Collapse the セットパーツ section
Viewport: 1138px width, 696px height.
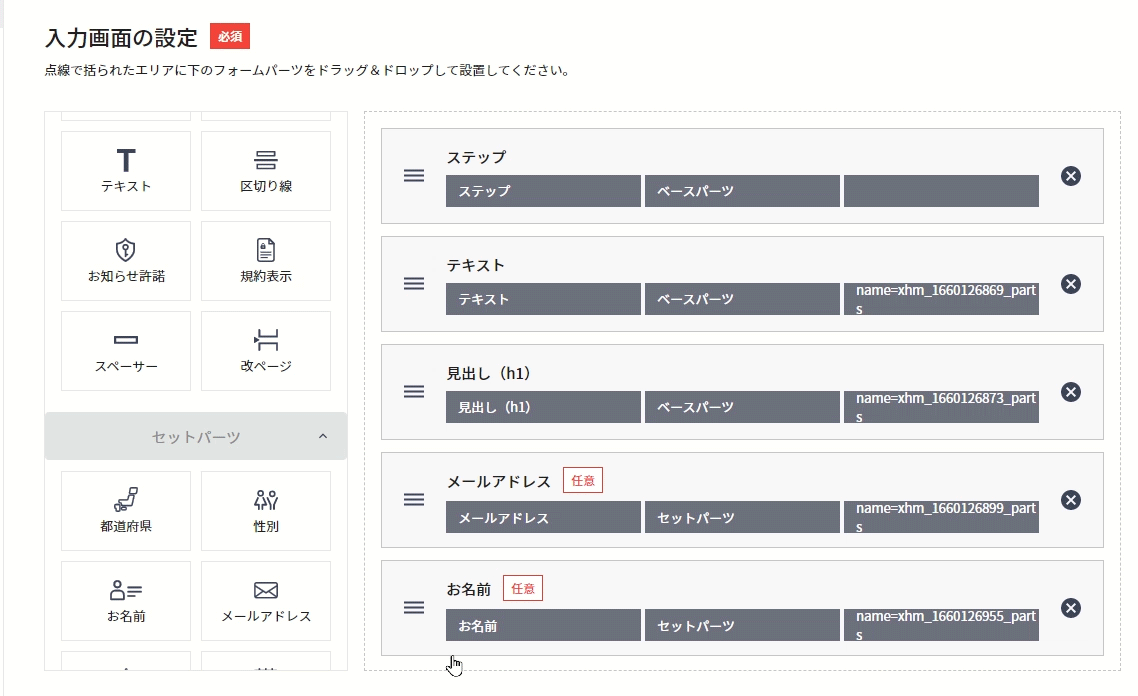tap(321, 437)
